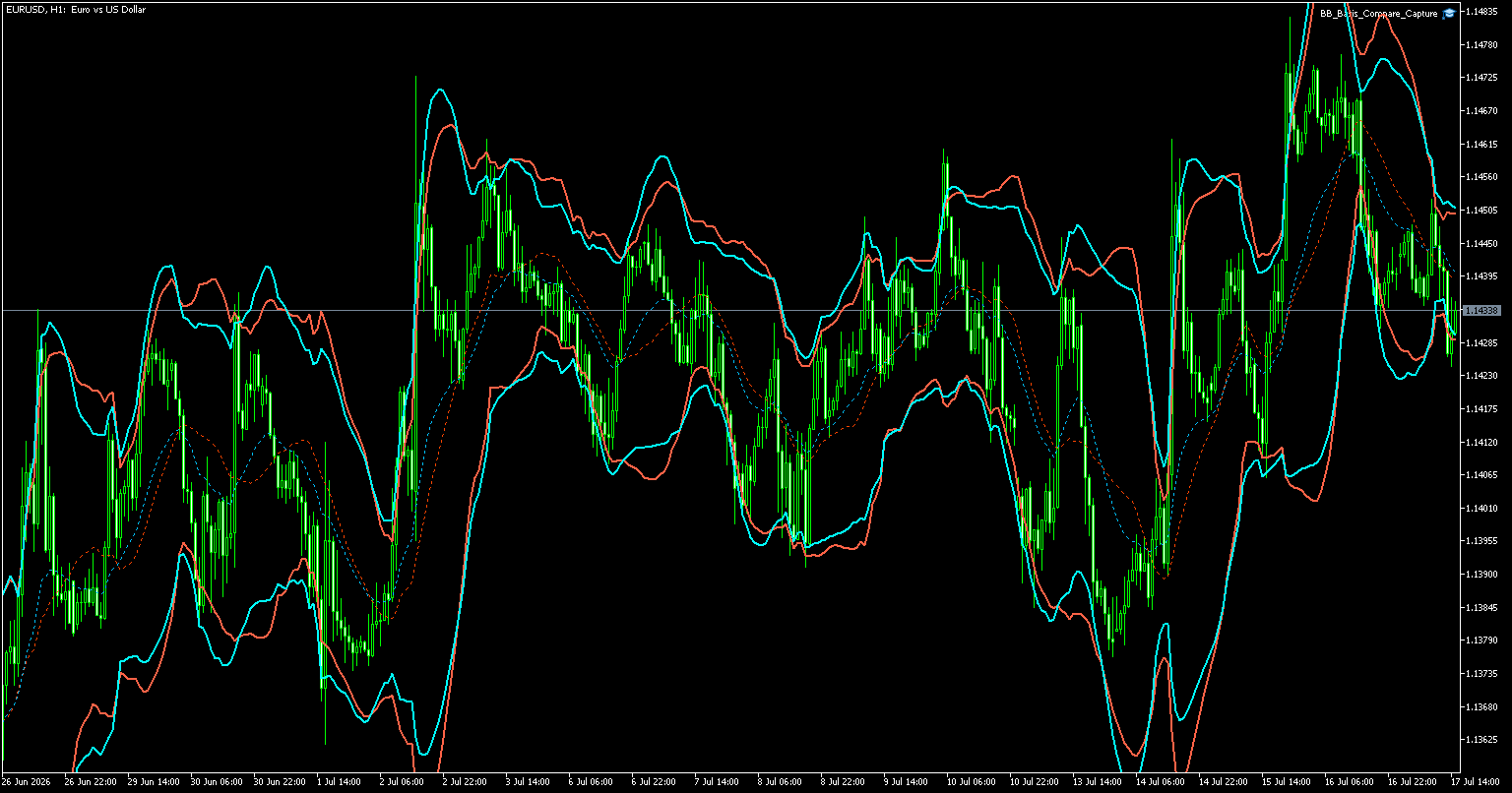Click the 17 Jul 14:00 time label
Viewport: 1512px width, 793px height.
1476,782
